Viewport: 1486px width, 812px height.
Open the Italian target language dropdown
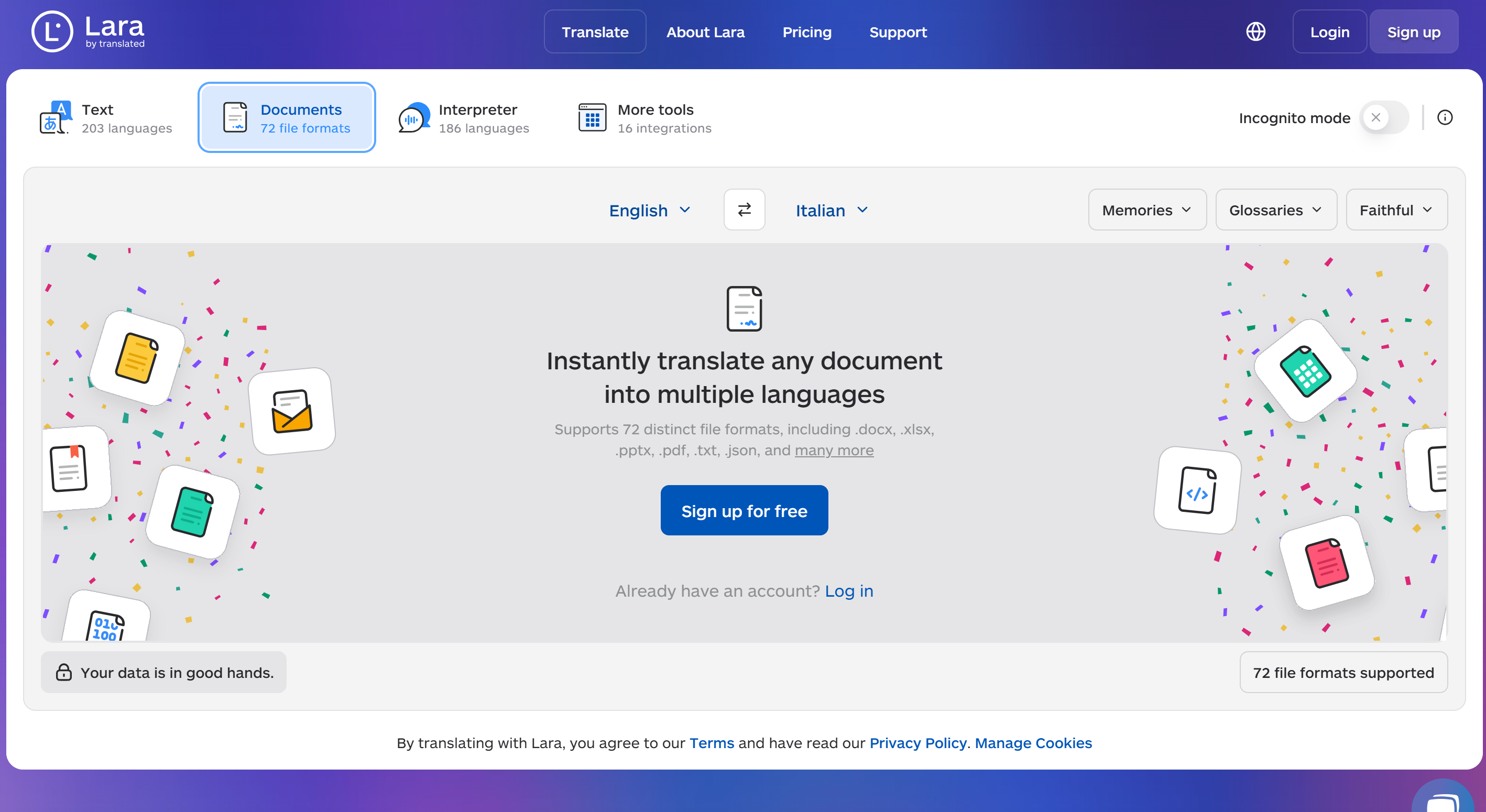(832, 211)
